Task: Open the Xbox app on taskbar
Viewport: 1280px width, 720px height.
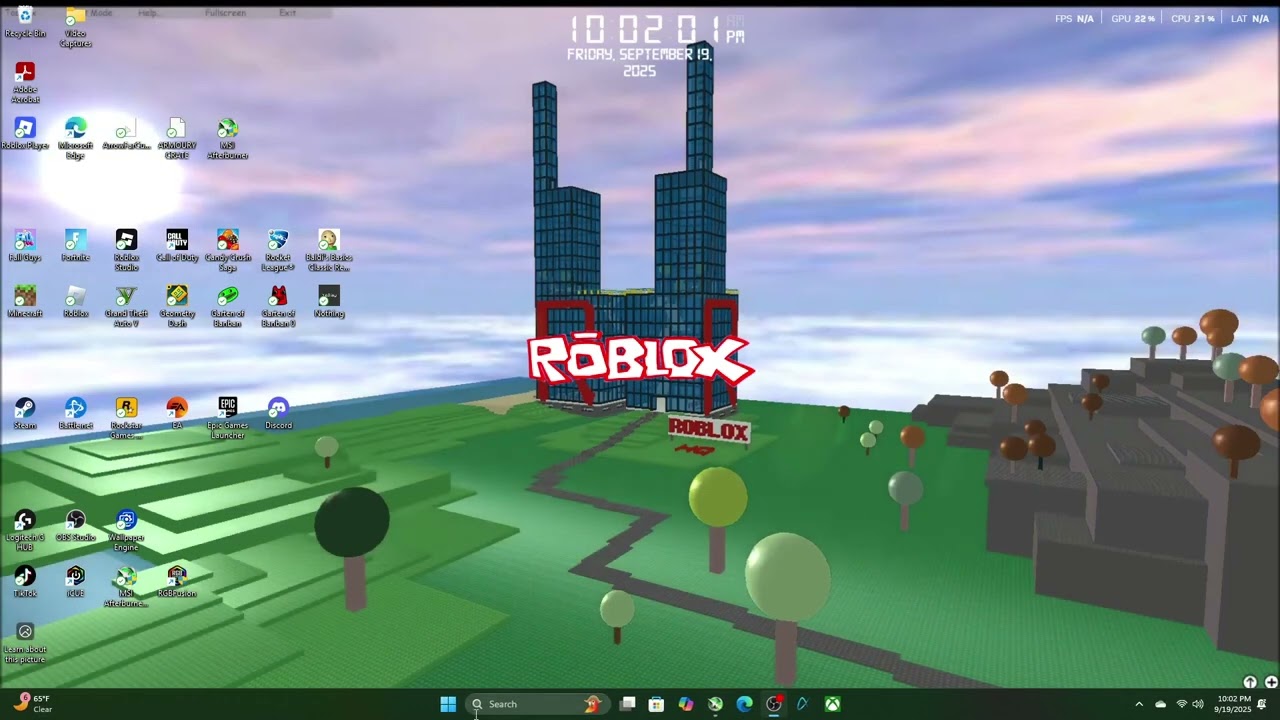Action: click(x=832, y=704)
